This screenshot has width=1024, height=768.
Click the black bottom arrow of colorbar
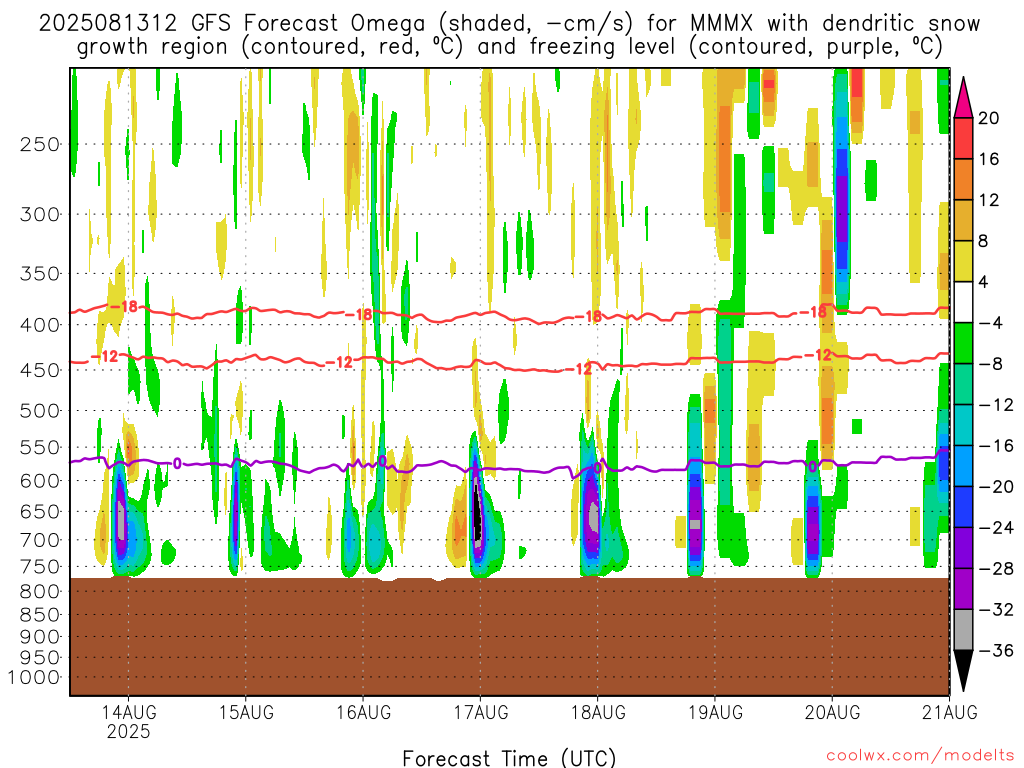pos(963,669)
